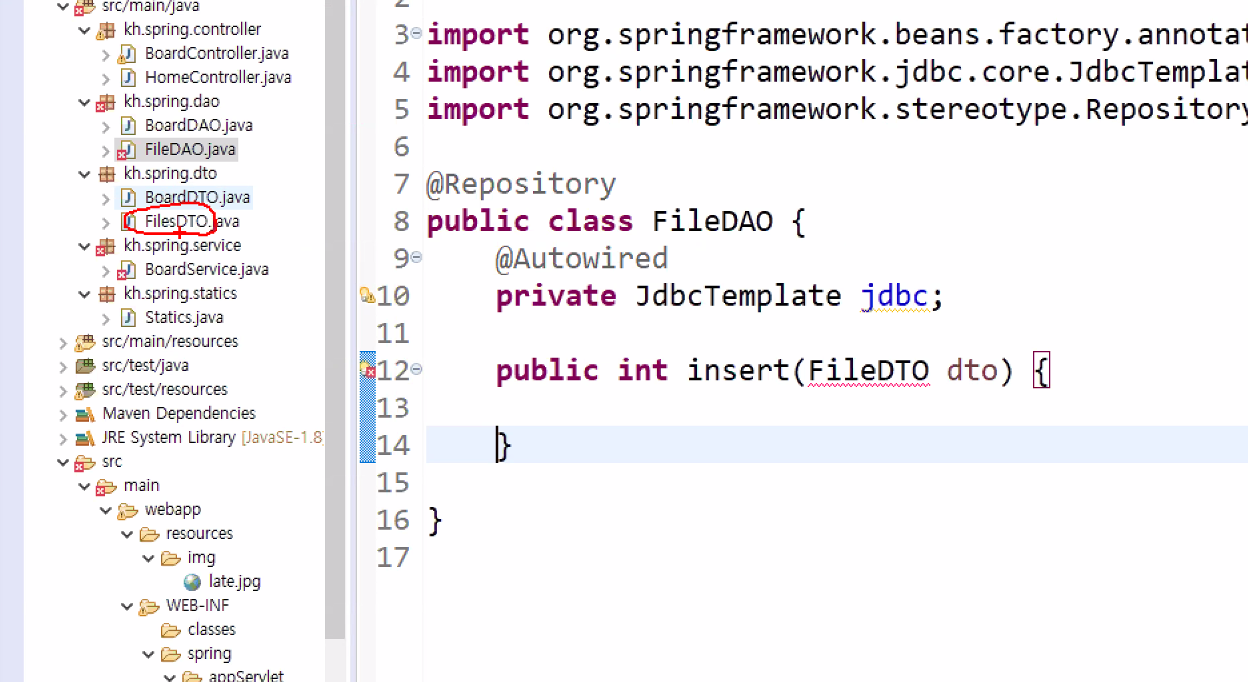This screenshot has width=1248, height=682.
Task: Collapse the webapp folder
Action: [106, 509]
